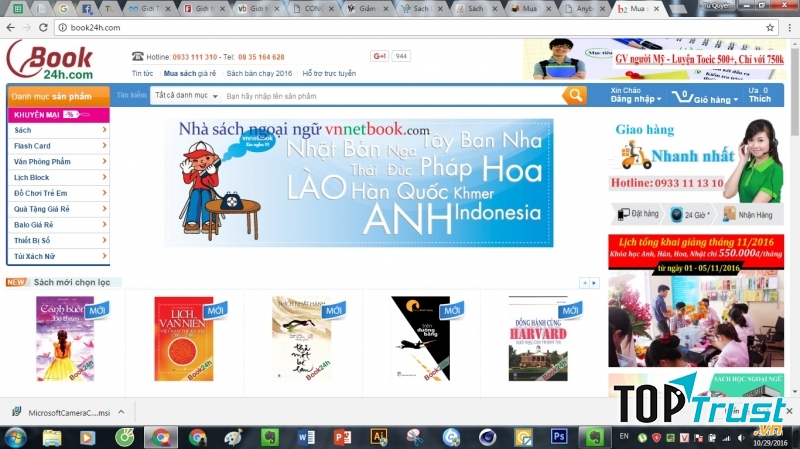Switch to the CONG browser tab
The height and width of the screenshot is (449, 800).
[315, 9]
